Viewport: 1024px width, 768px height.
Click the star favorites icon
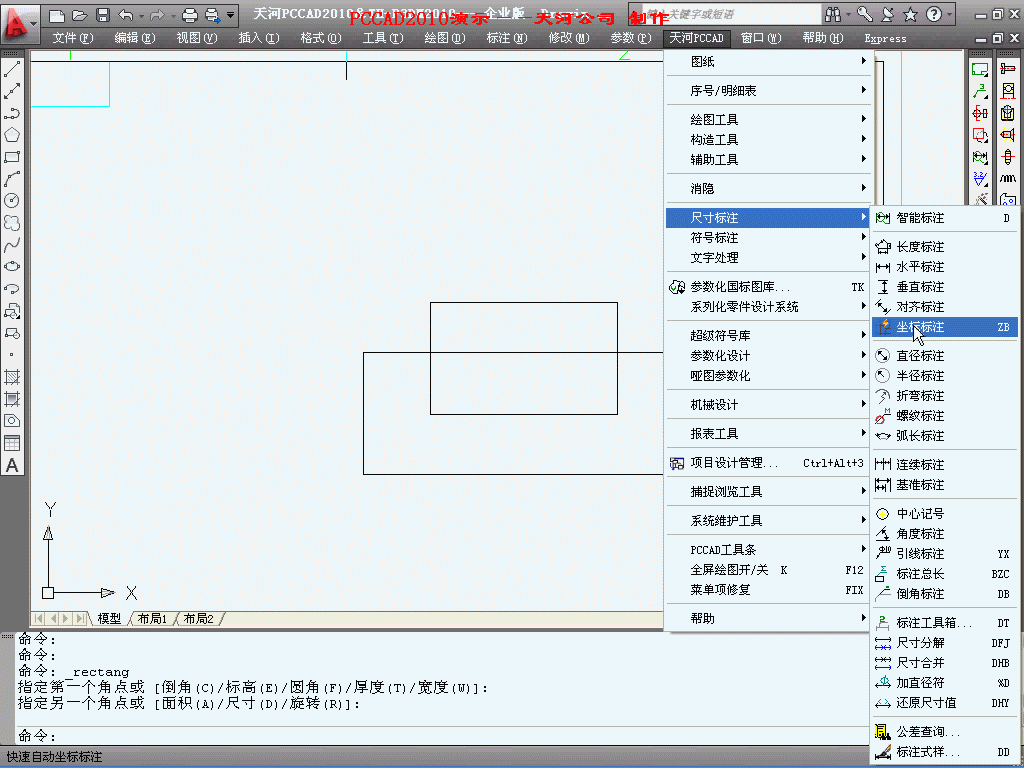pos(910,14)
